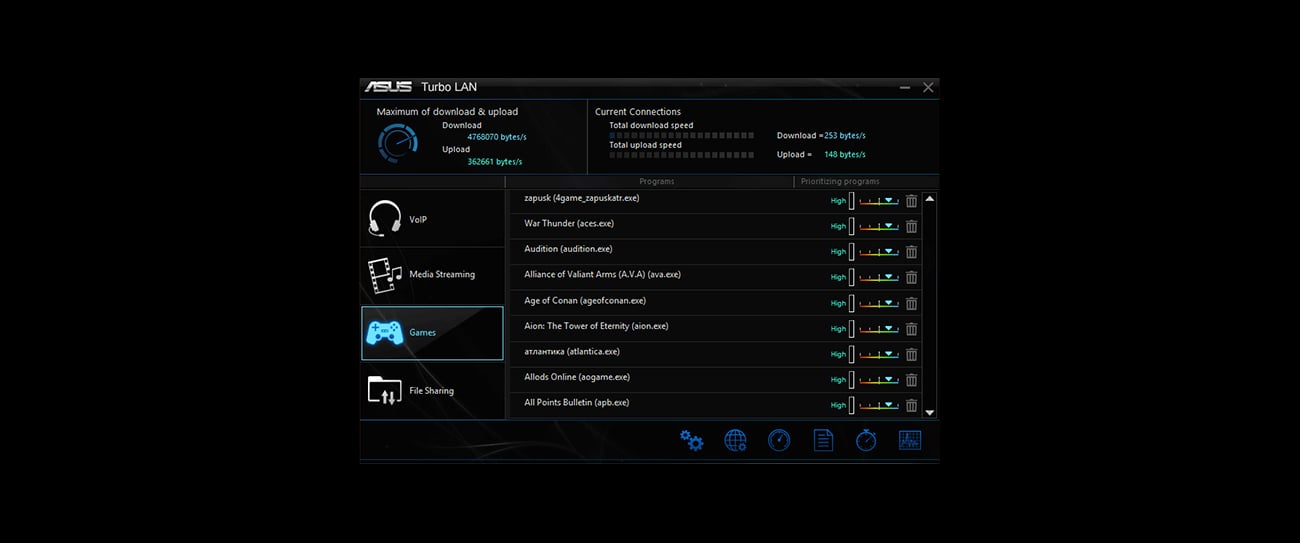This screenshot has width=1300, height=543.
Task: Open the graph monitor icon in bottom toolbar
Action: tap(909, 440)
